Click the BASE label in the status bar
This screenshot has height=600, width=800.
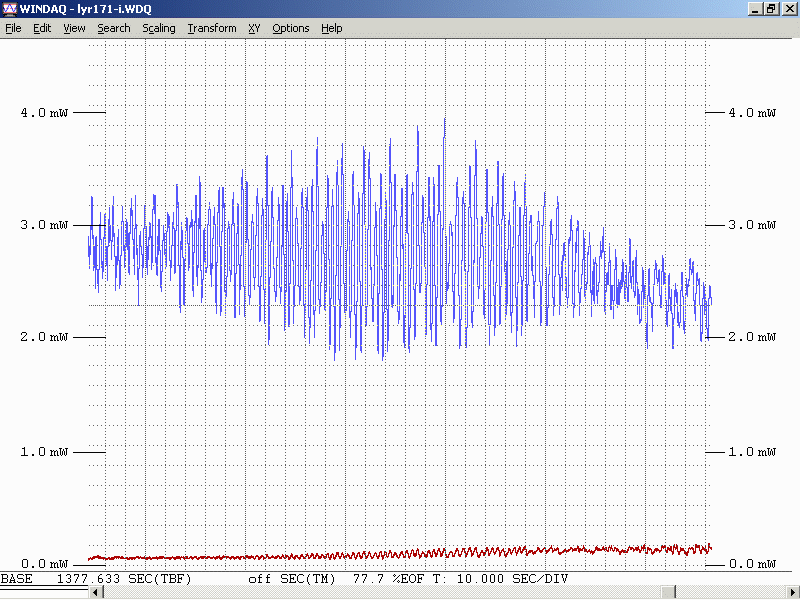[16, 579]
